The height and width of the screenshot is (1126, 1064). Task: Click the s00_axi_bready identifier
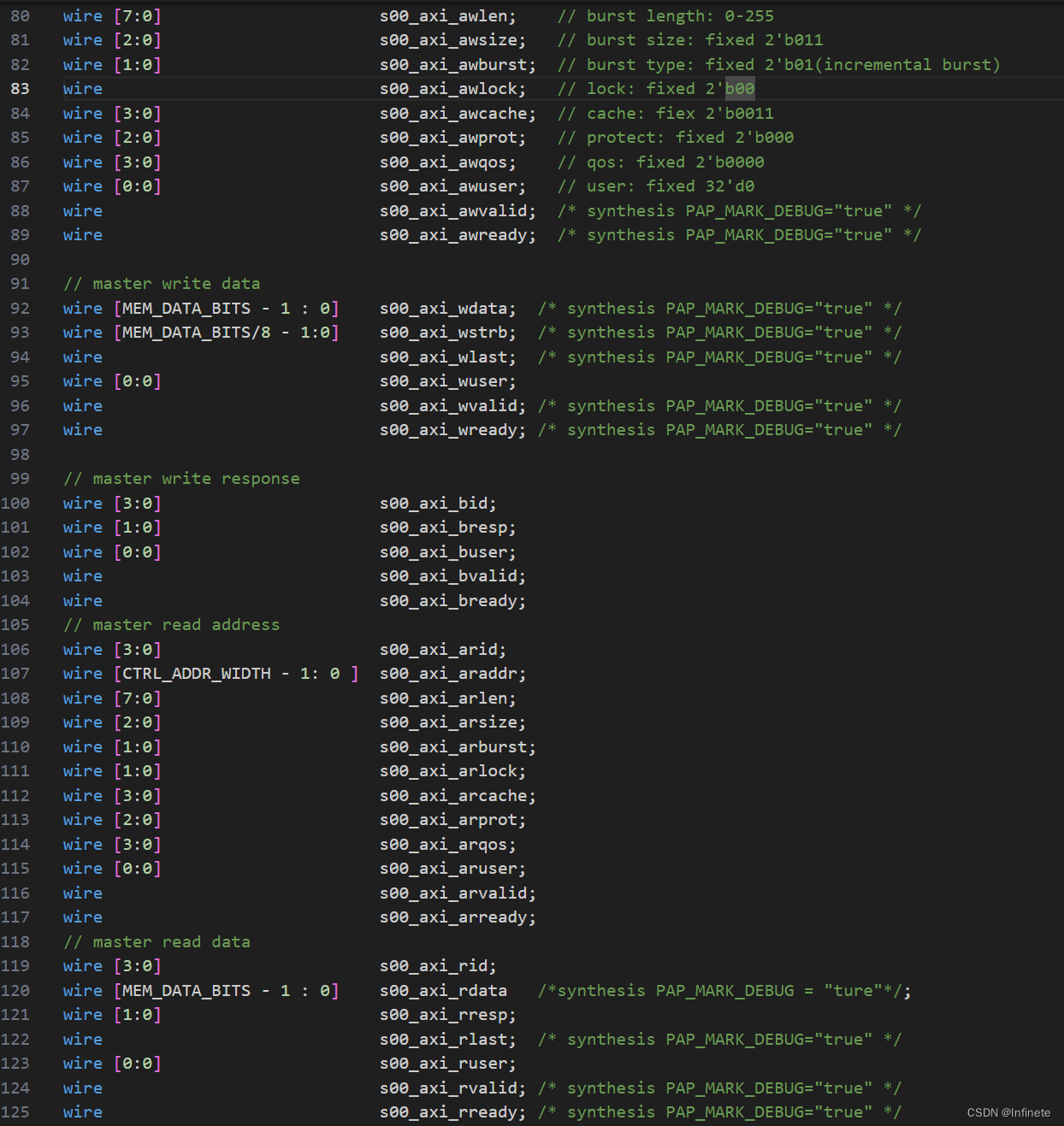coord(452,600)
